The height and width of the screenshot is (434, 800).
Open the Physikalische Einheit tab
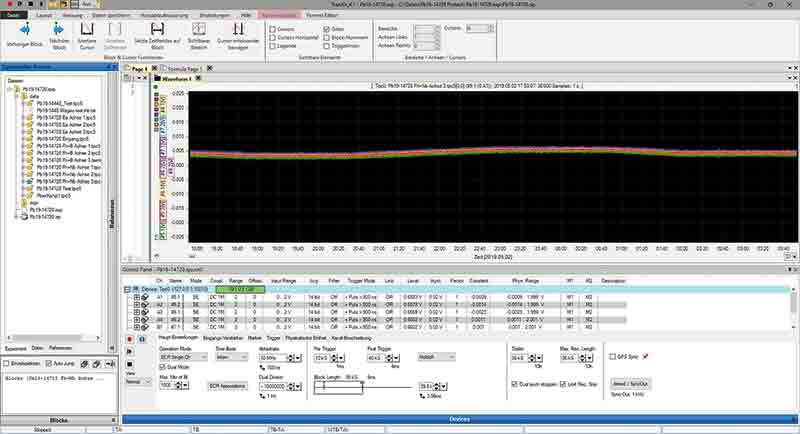(306, 338)
